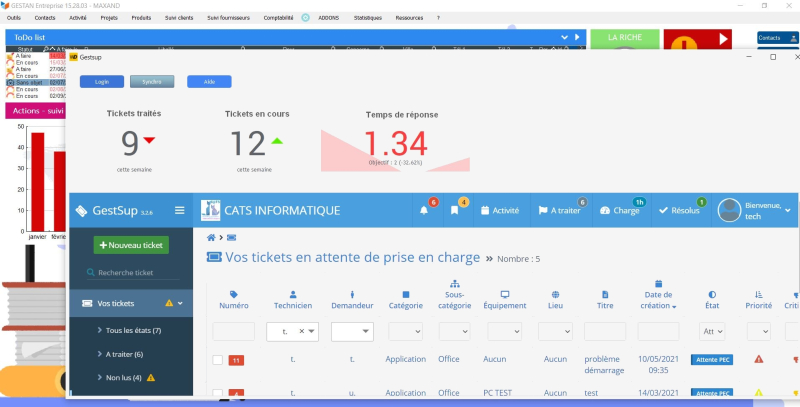Viewport: 800px width, 407px height.
Task: Open the Contacts menu in GESTAN
Action: pyautogui.click(x=45, y=18)
